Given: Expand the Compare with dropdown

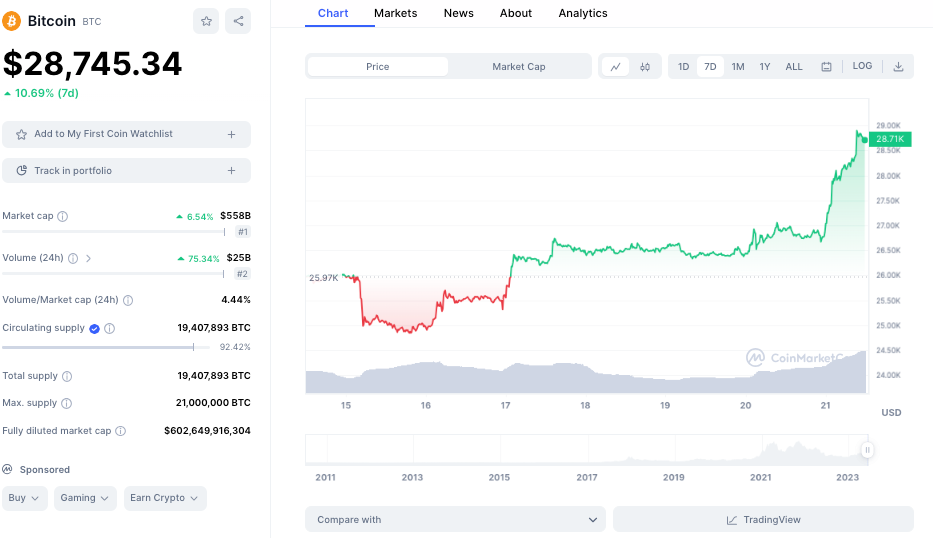Looking at the screenshot, I should [x=456, y=520].
